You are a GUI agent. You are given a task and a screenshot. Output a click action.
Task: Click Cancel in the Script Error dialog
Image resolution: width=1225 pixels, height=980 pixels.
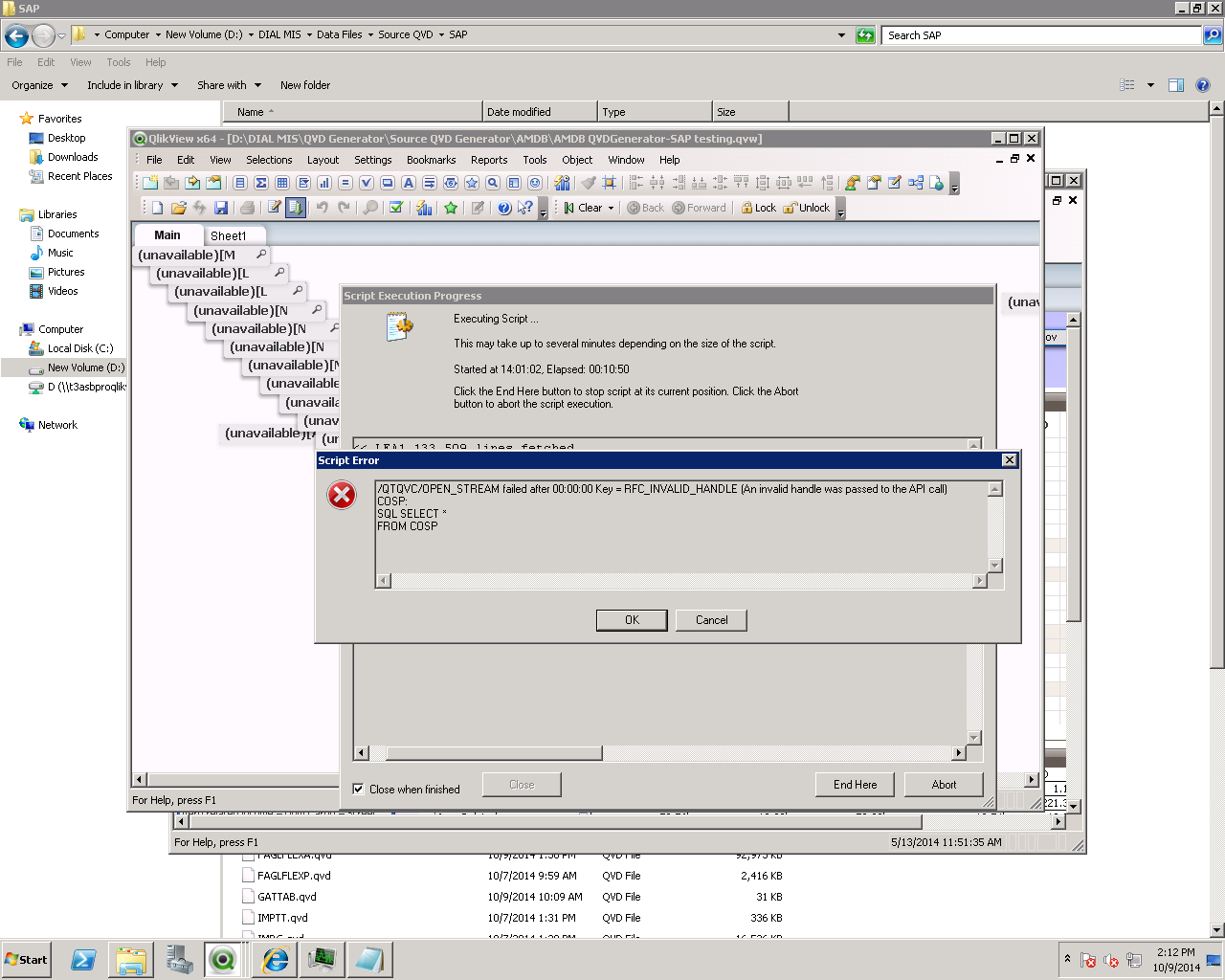[711, 620]
